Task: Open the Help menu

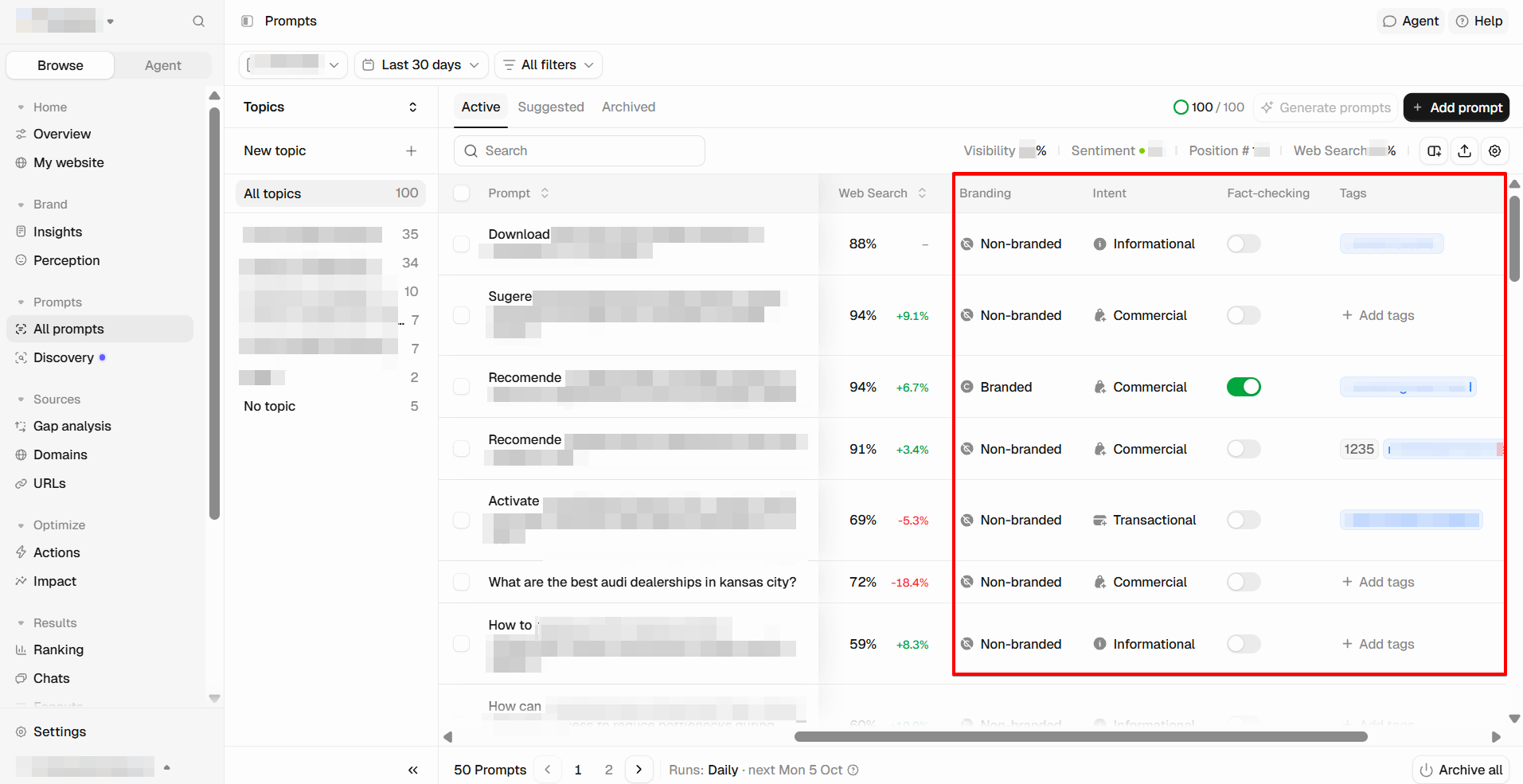Action: pos(1479,21)
